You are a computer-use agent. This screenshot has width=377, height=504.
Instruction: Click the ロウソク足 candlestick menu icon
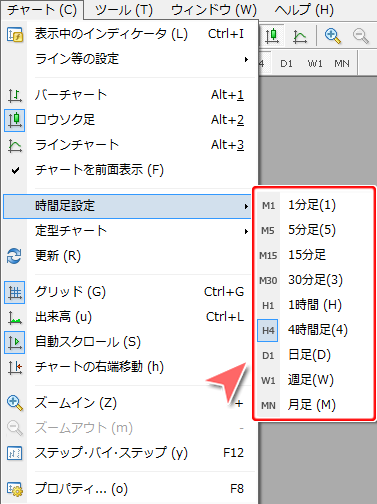(14, 120)
